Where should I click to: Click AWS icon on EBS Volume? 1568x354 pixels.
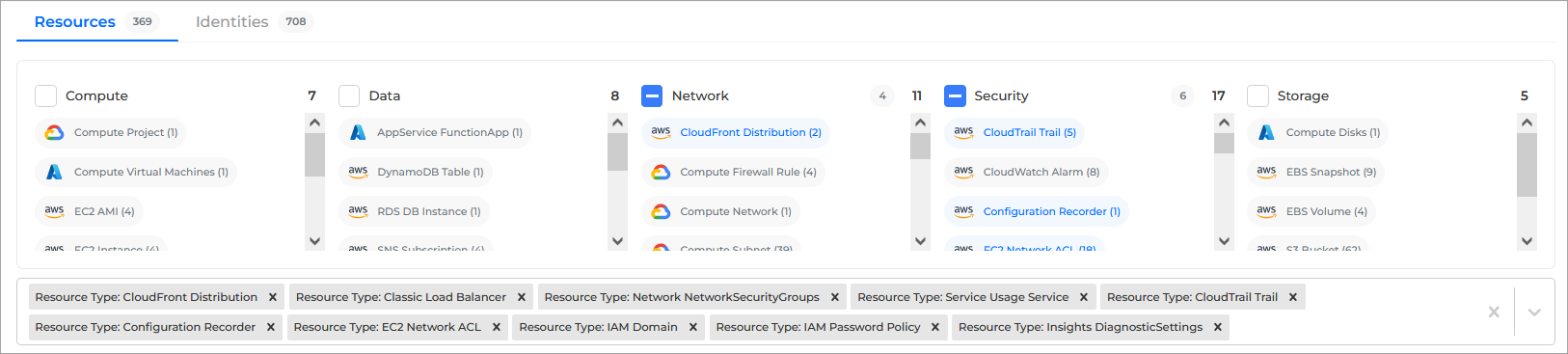coord(1266,210)
